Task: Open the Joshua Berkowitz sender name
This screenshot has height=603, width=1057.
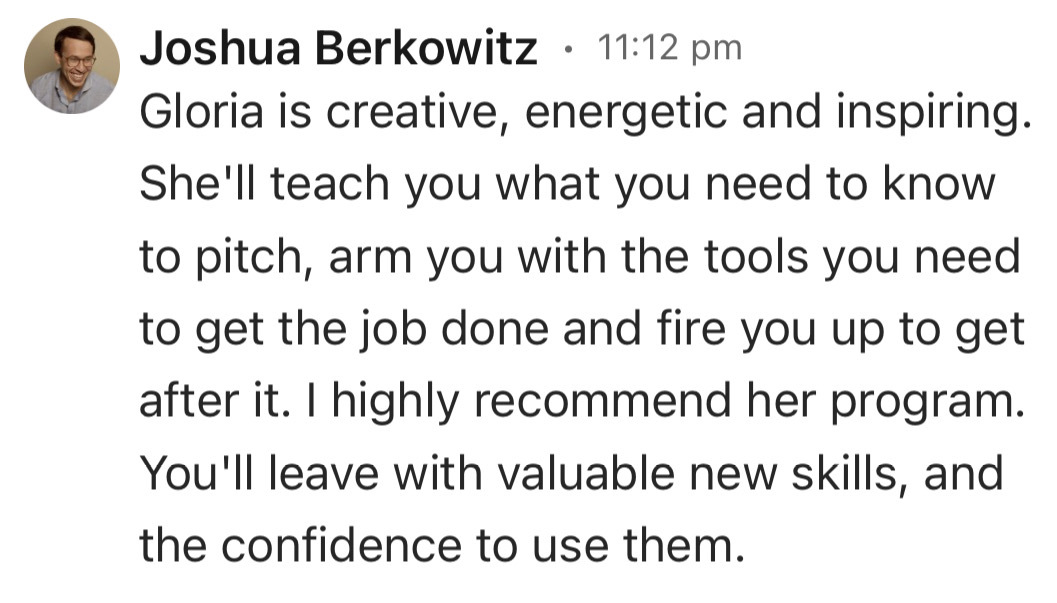Action: pyautogui.click(x=339, y=48)
